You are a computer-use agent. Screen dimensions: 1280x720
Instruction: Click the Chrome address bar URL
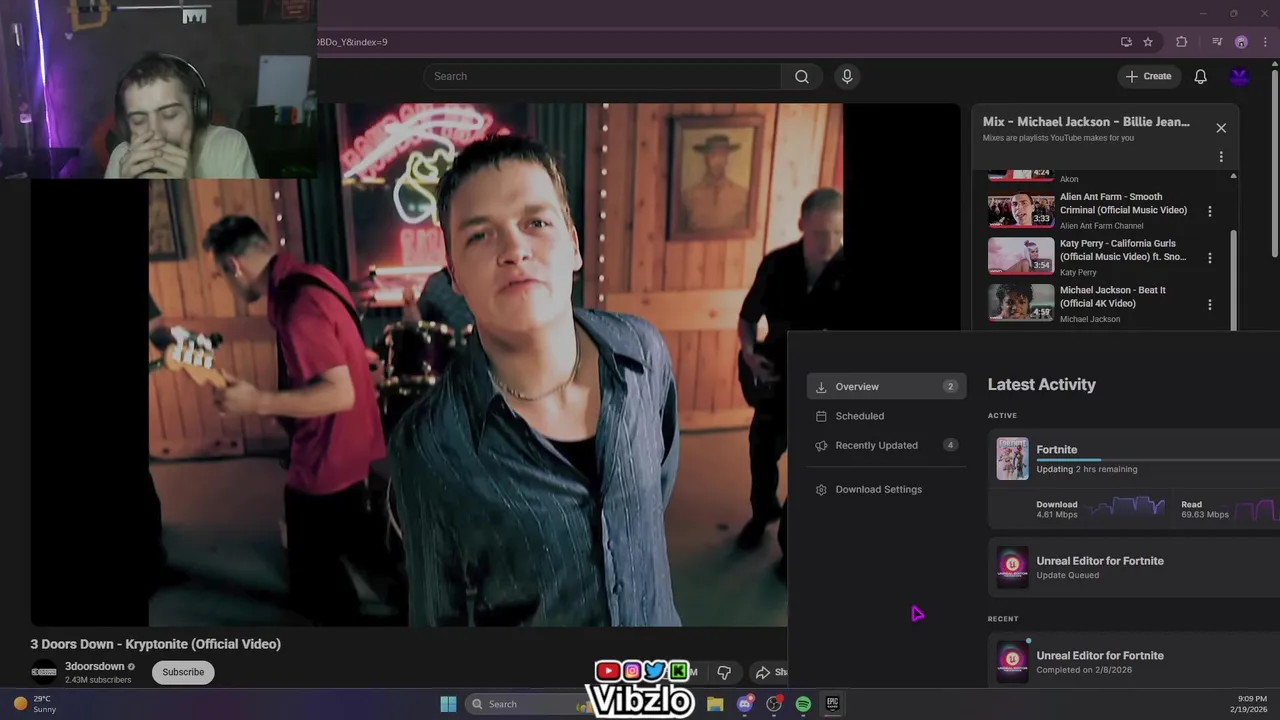tap(352, 42)
